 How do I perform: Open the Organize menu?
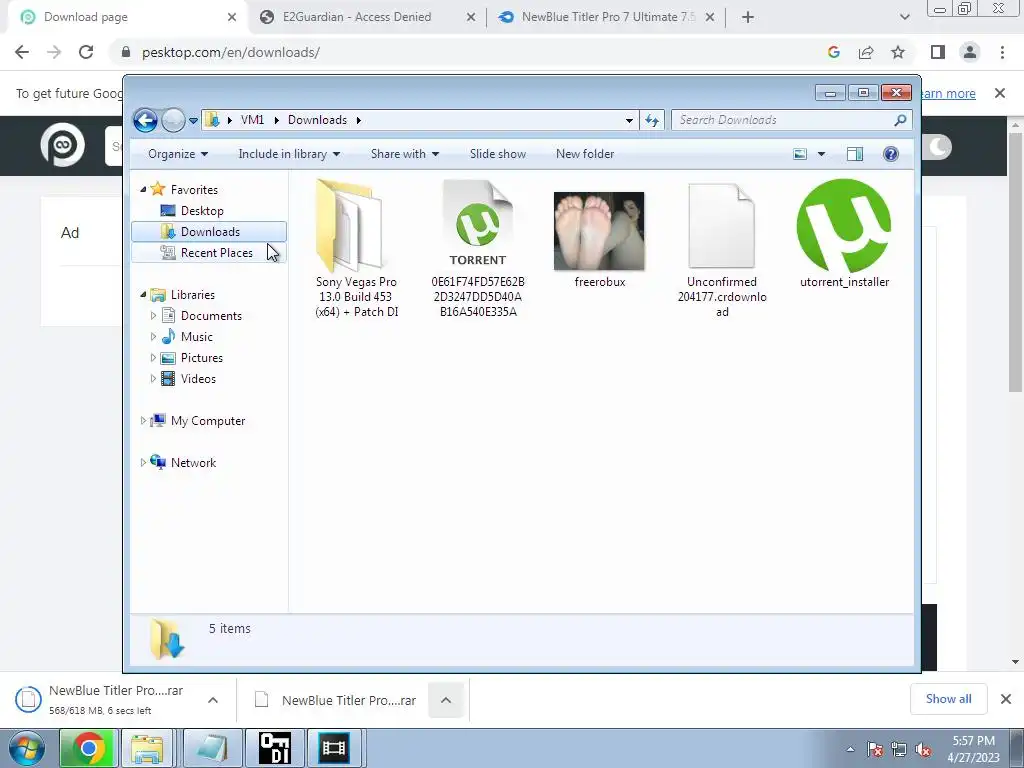pyautogui.click(x=178, y=154)
